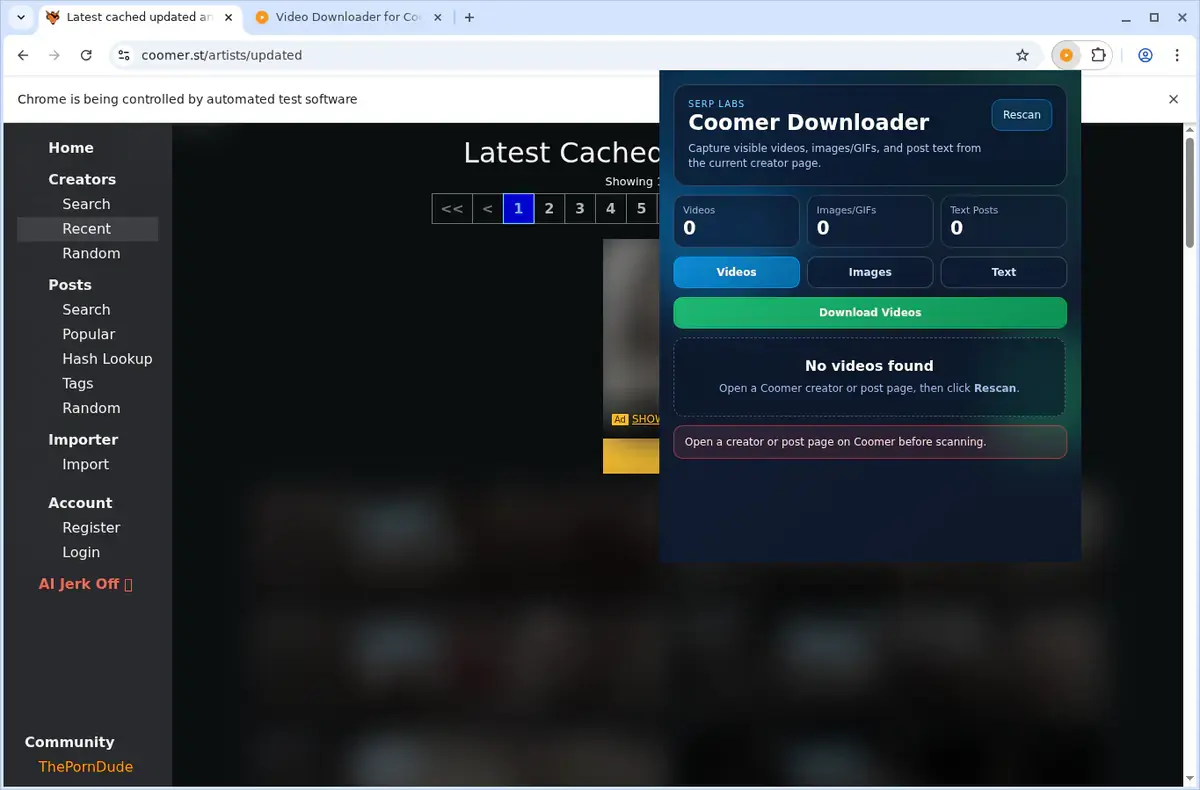The image size is (1200, 790).
Task: Click the 'No videos found' message
Action: coord(869,366)
